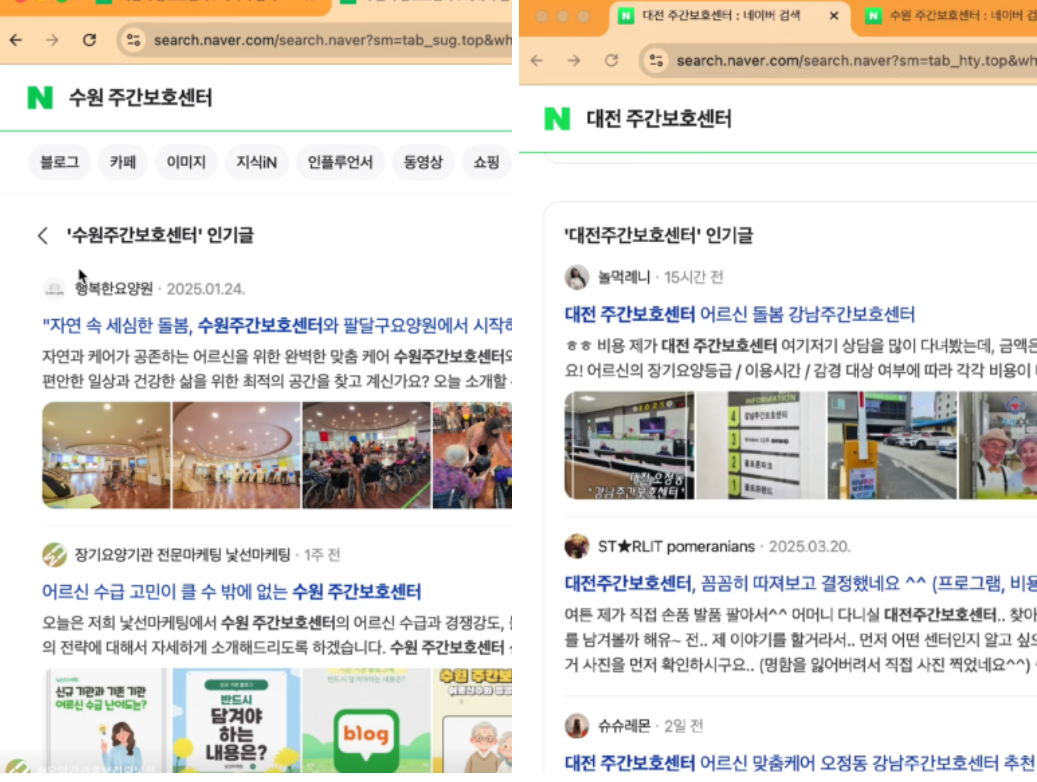Click the Naver N logo in the right window
Screen dimensions: 1037x782
(x=557, y=118)
